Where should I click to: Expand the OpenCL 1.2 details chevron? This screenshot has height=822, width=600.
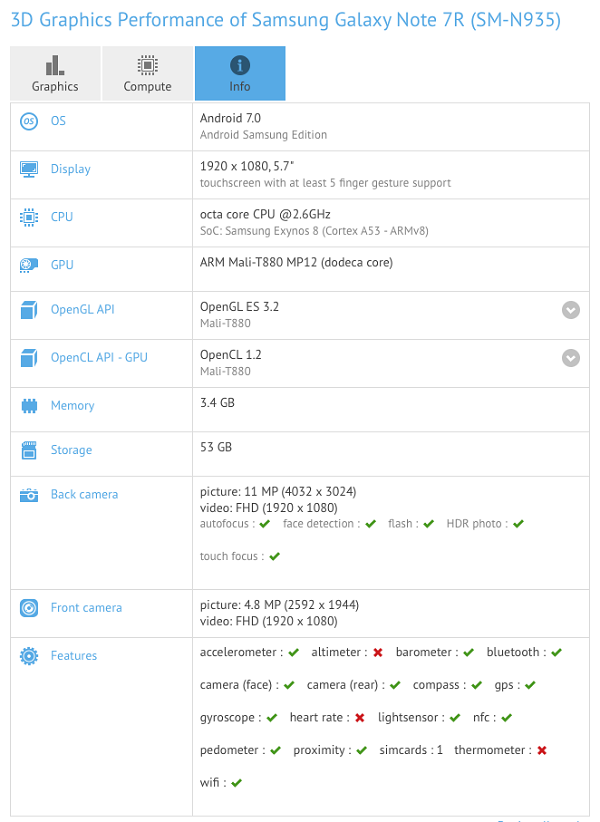[571, 358]
